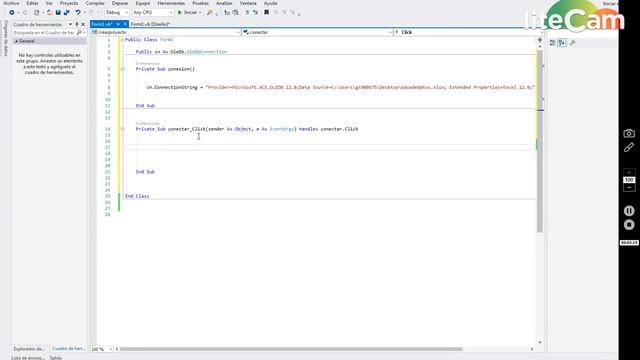Open the conectar object dropdown
Viewport: 640px width, 360px height.
point(317,32)
